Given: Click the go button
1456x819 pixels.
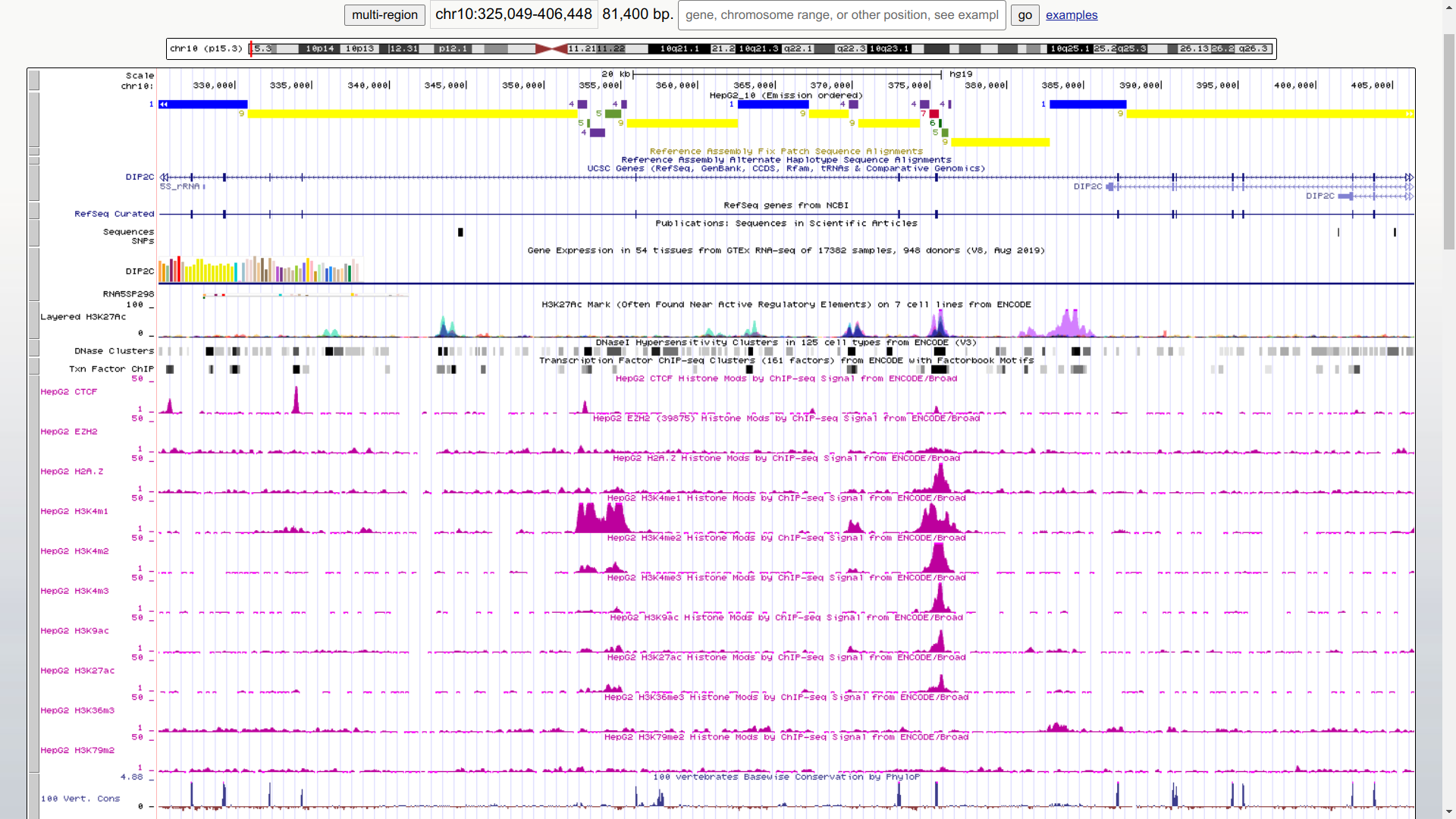Looking at the screenshot, I should click(x=1025, y=14).
